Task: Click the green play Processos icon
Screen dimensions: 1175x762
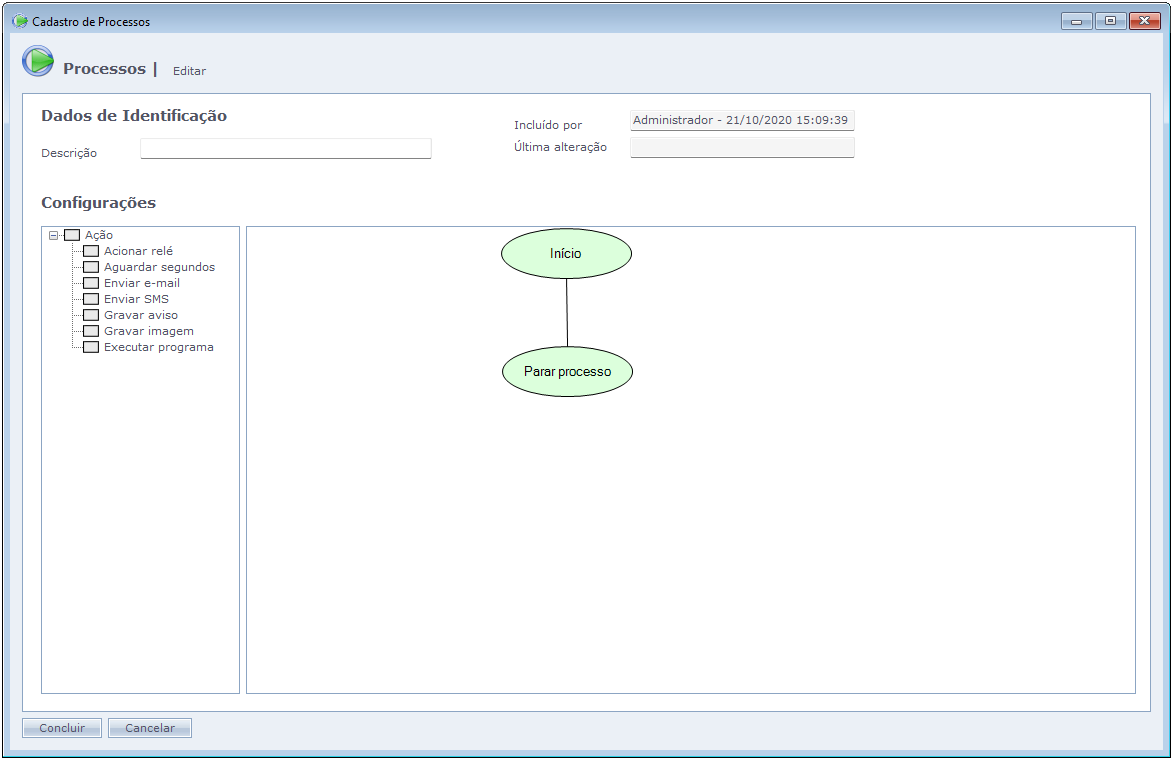Action: 38,62
